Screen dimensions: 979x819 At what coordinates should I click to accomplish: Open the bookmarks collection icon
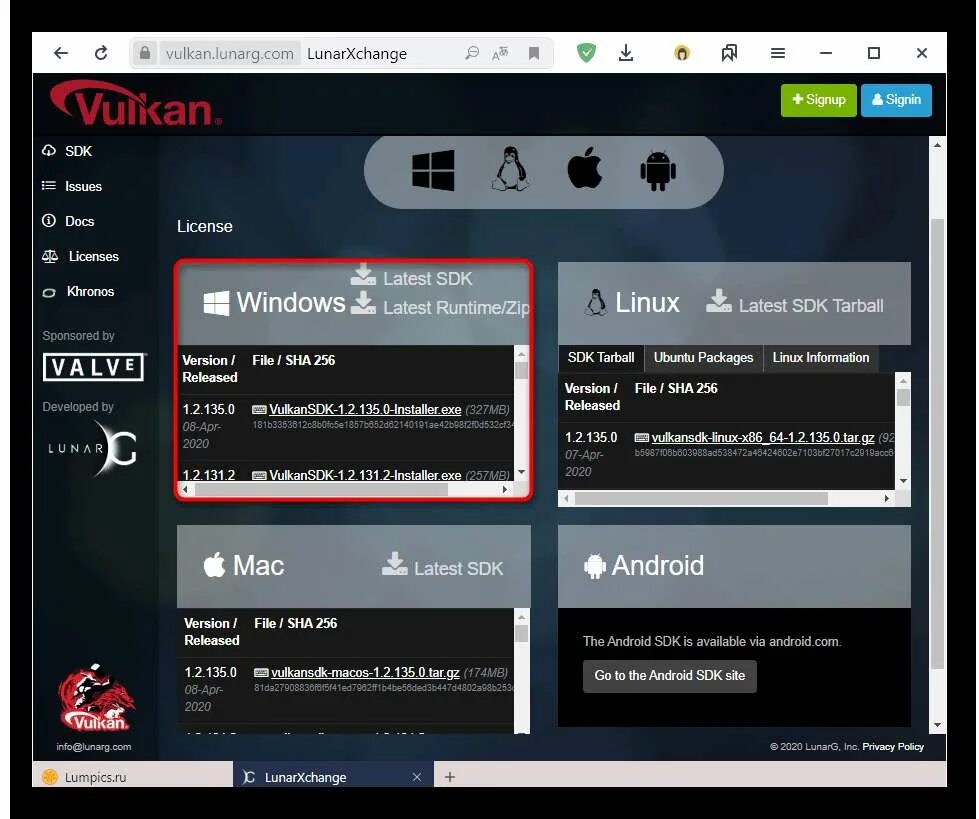[729, 53]
